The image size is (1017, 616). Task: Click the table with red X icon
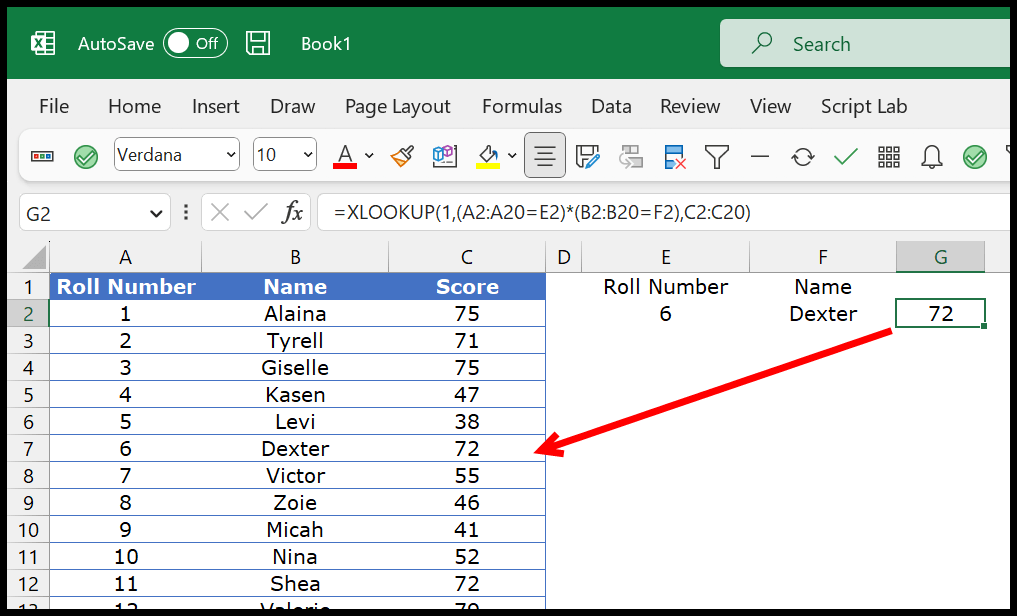pyautogui.click(x=675, y=156)
